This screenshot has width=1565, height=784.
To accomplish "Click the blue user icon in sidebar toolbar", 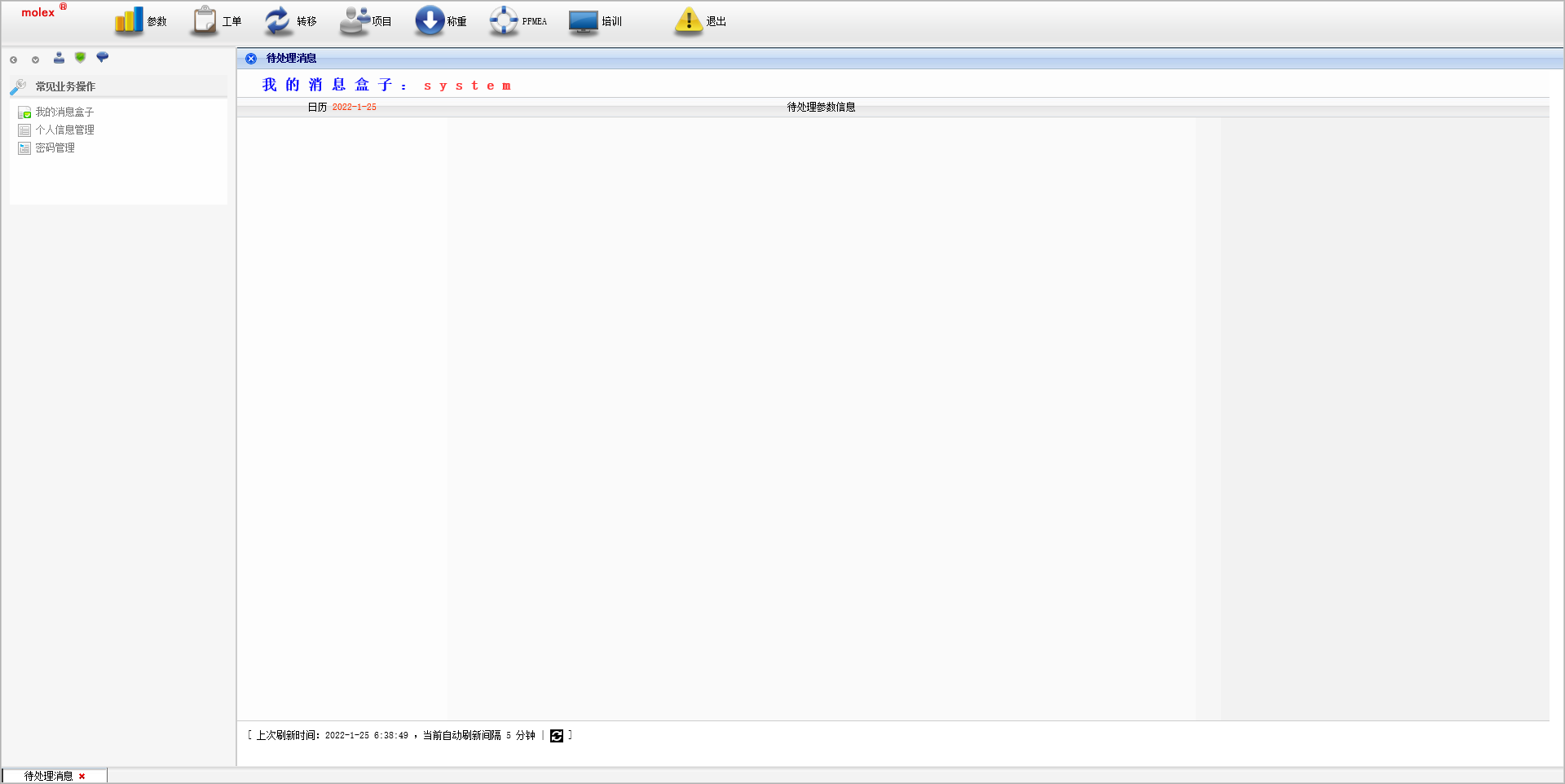I will click(59, 58).
